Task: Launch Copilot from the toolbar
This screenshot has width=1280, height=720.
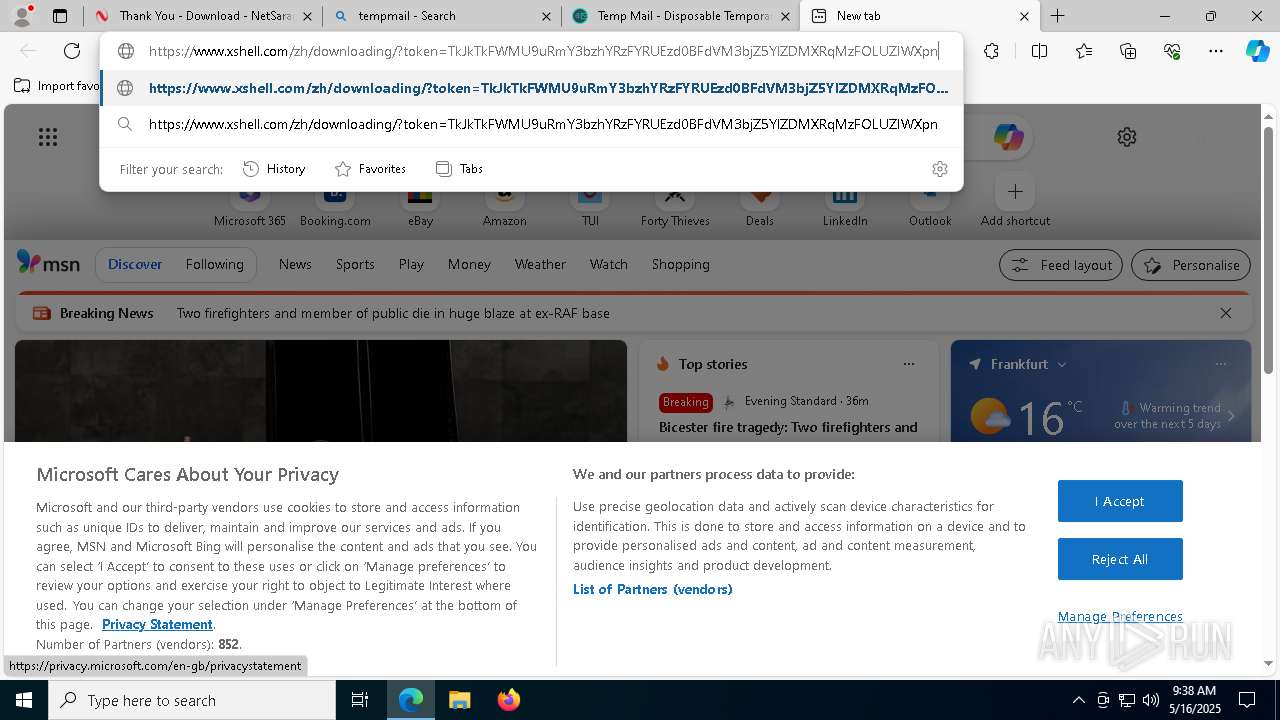Action: [x=1258, y=51]
